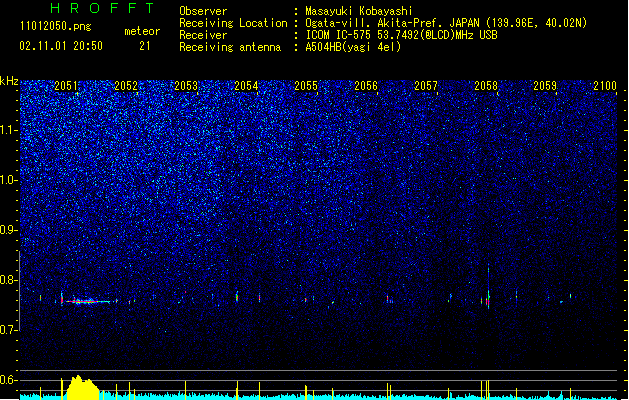
Task: Click the kHz axis unit label
Action: pos(9,81)
